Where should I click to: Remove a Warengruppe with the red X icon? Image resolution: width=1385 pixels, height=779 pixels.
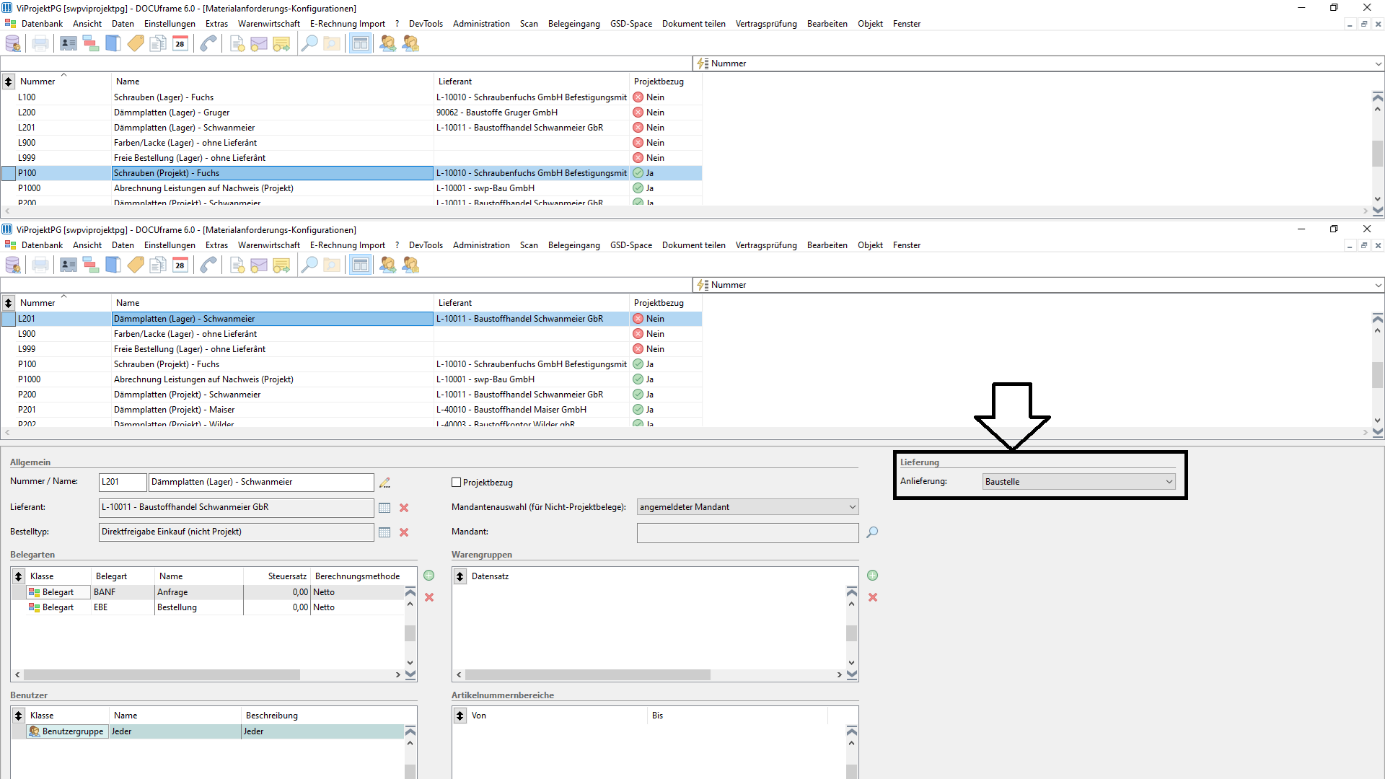(872, 597)
